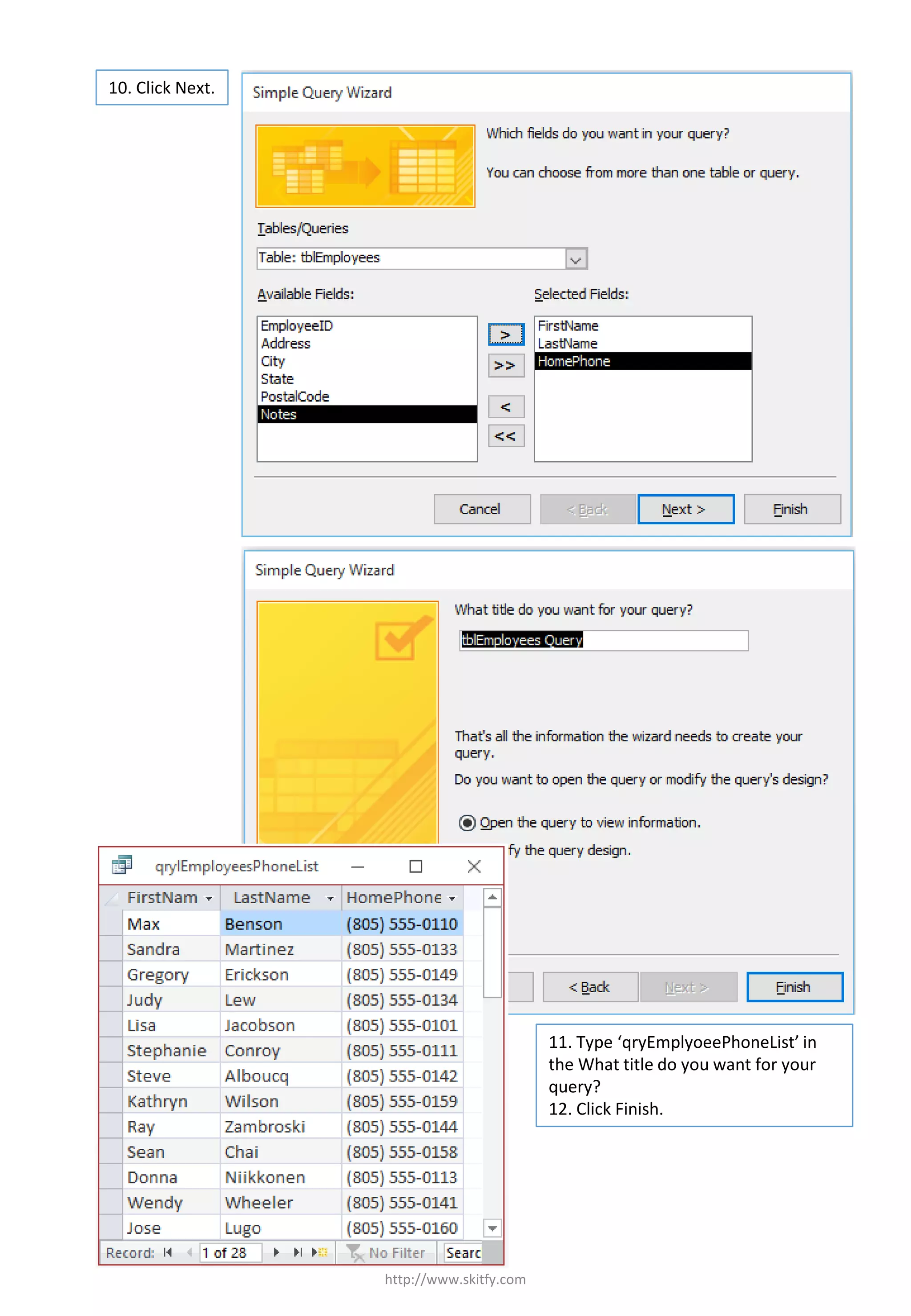Add field with single right arrow button
Viewport: 911px width, 1316px height.
click(506, 334)
